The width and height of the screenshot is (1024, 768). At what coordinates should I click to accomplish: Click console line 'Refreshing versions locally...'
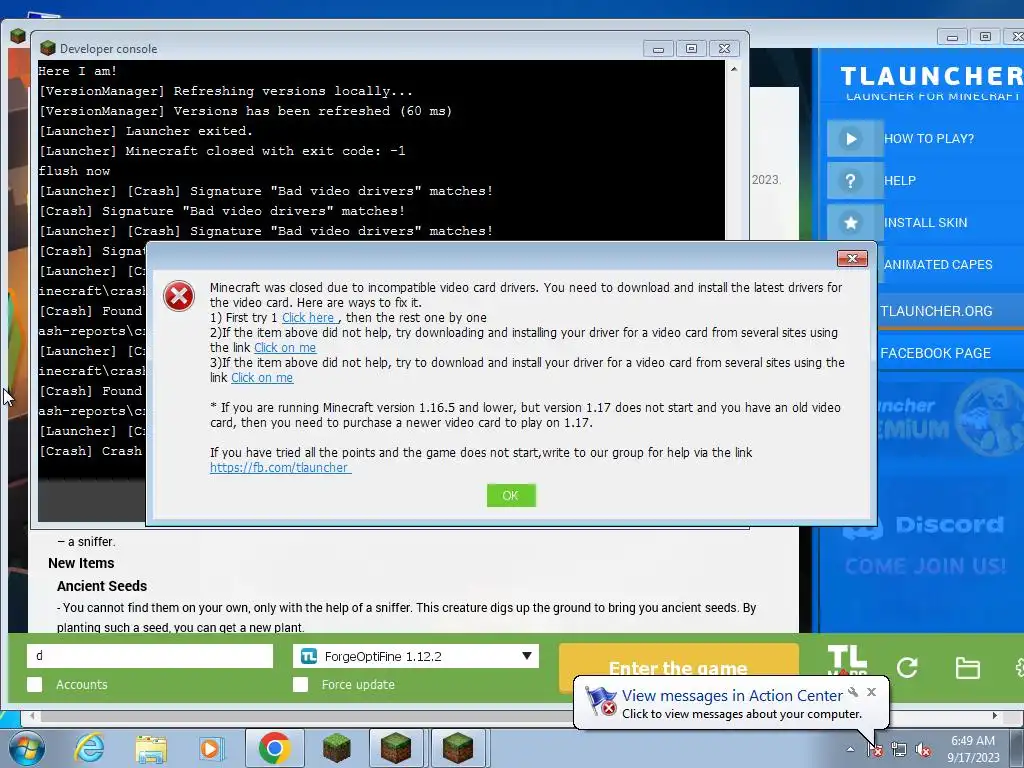293,91
